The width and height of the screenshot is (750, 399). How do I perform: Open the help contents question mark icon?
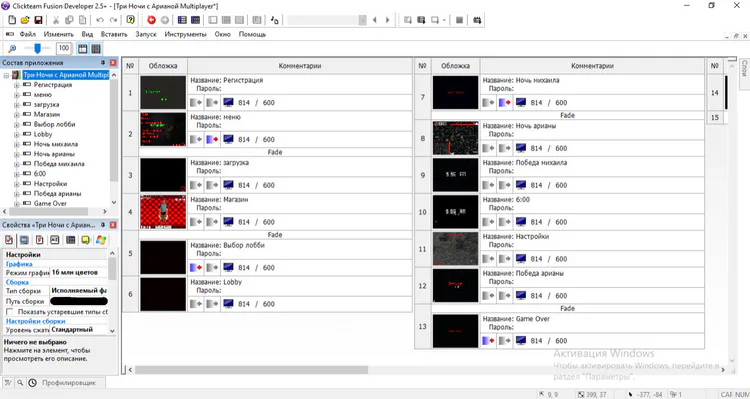(130, 20)
